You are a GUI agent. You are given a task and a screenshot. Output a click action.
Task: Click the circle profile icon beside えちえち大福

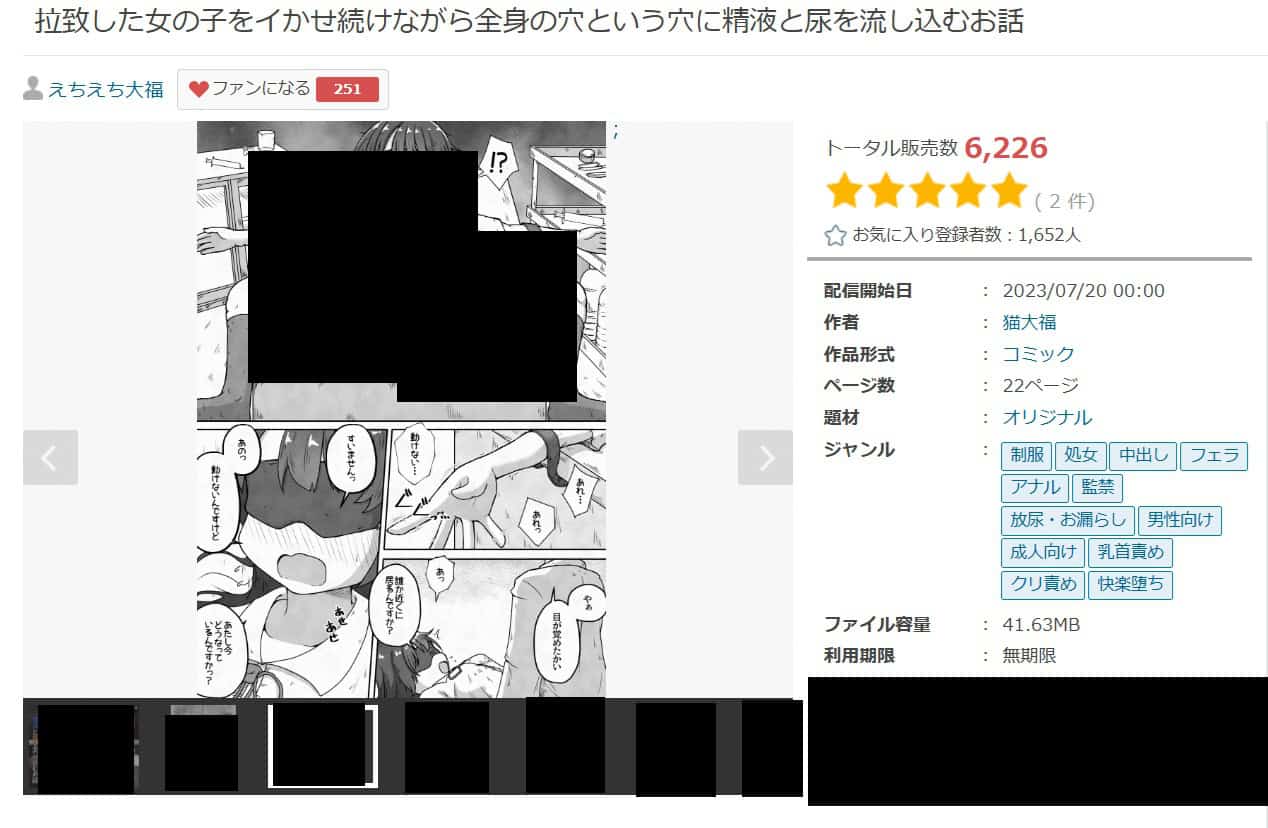34,89
